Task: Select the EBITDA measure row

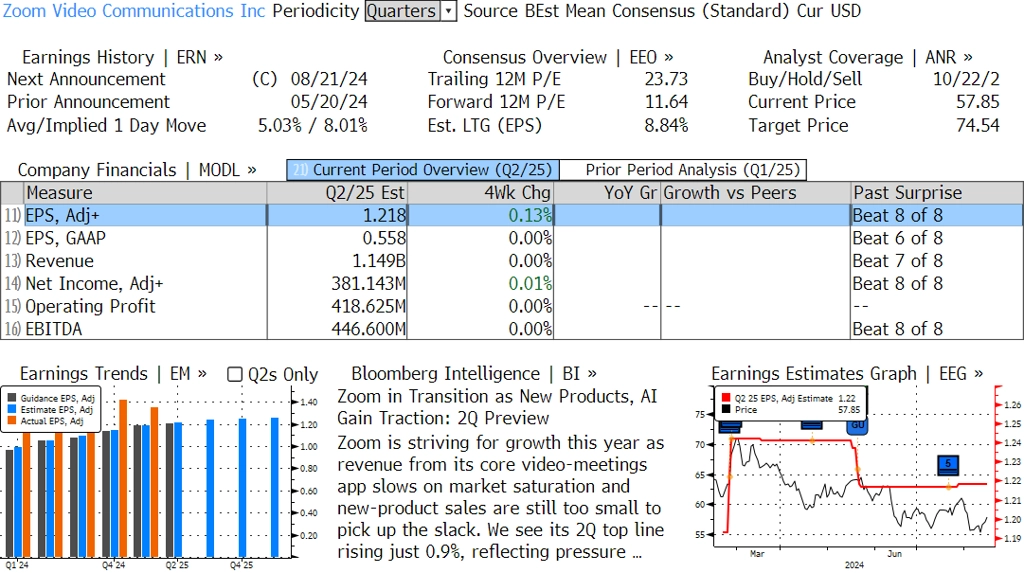Action: click(x=512, y=329)
